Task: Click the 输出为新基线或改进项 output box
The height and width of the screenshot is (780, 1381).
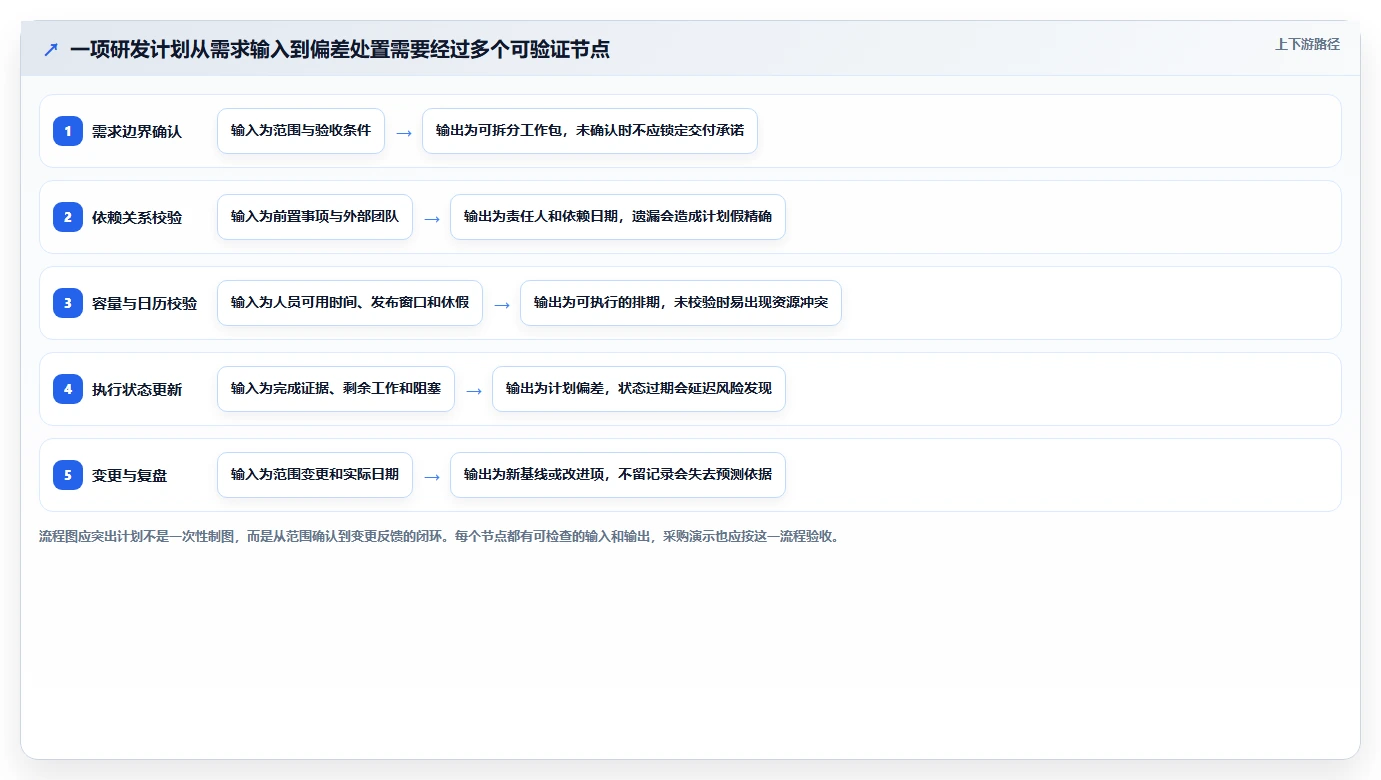Action: pos(618,475)
